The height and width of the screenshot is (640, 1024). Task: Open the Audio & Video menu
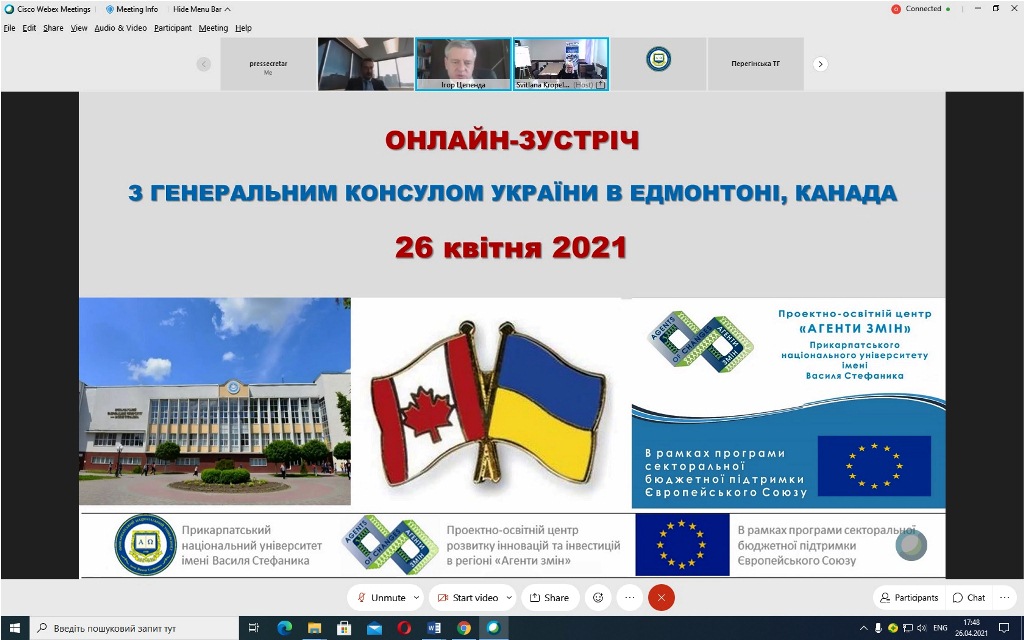[120, 28]
